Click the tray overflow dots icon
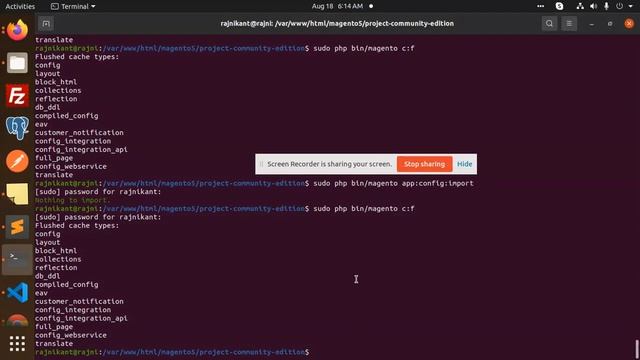The image size is (640, 360). pyautogui.click(x=540, y=6)
